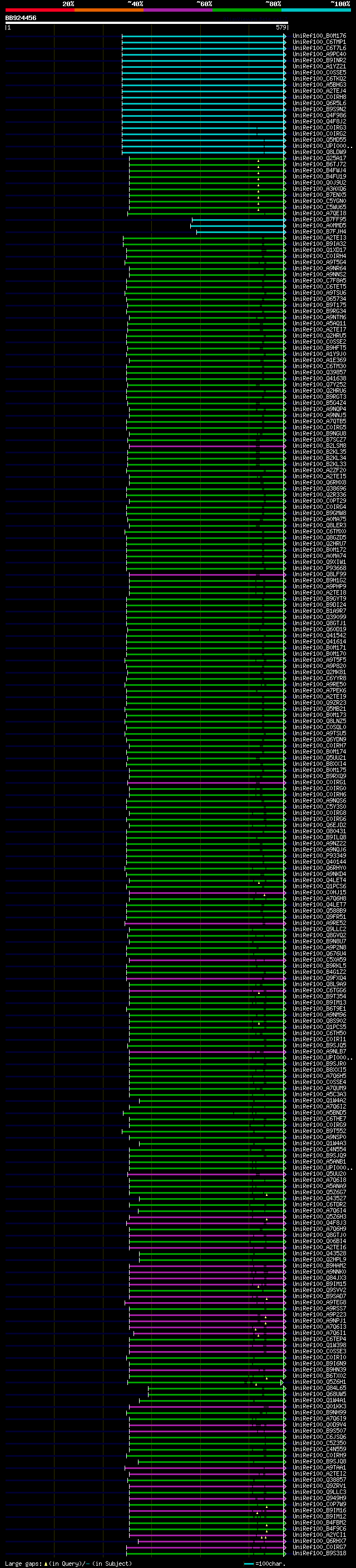Open hit UniRef100_A9PC40
Viewport: 356px width, 1568px height.
(319, 54)
